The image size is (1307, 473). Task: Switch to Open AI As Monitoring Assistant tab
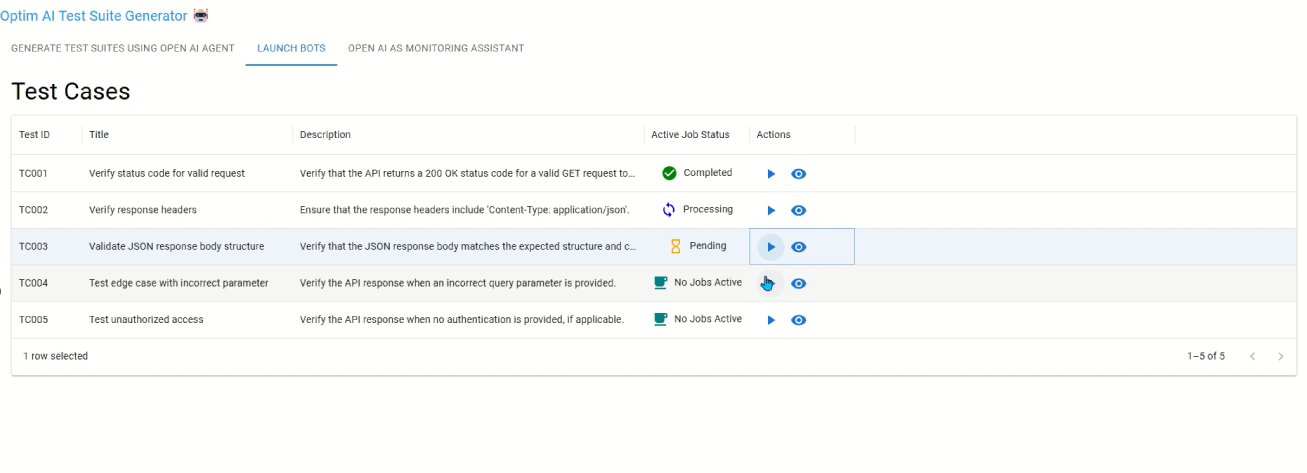coord(436,48)
